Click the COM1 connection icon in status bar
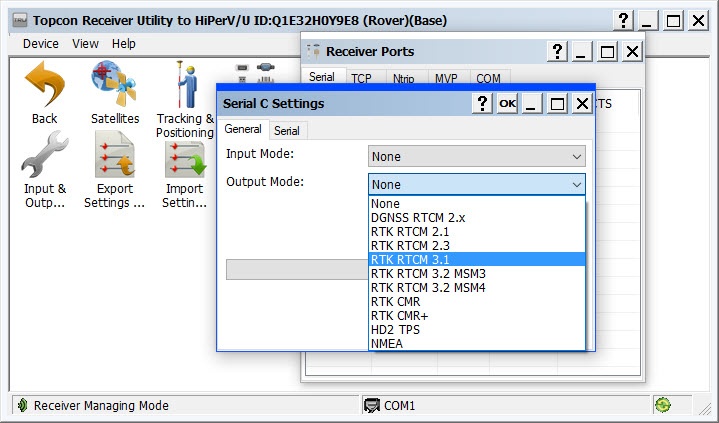This screenshot has width=719, height=423. click(x=372, y=406)
